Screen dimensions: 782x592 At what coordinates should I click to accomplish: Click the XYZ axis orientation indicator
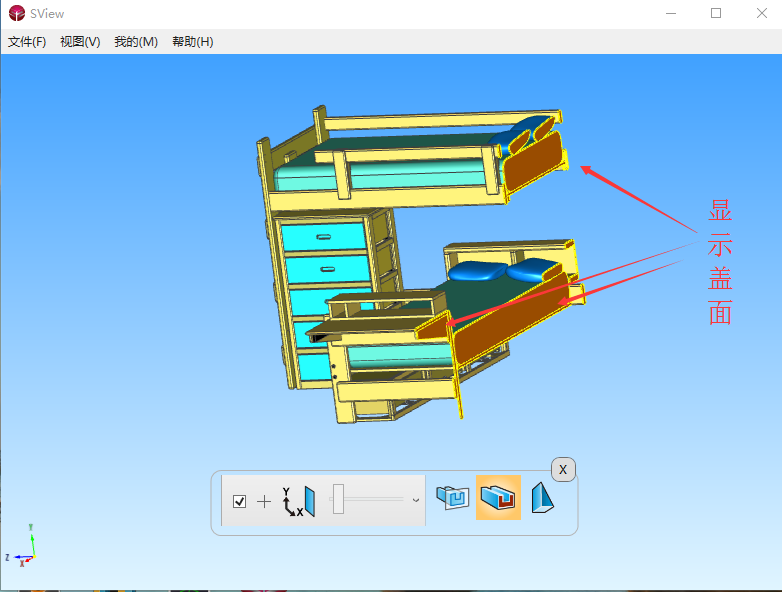(x=22, y=547)
